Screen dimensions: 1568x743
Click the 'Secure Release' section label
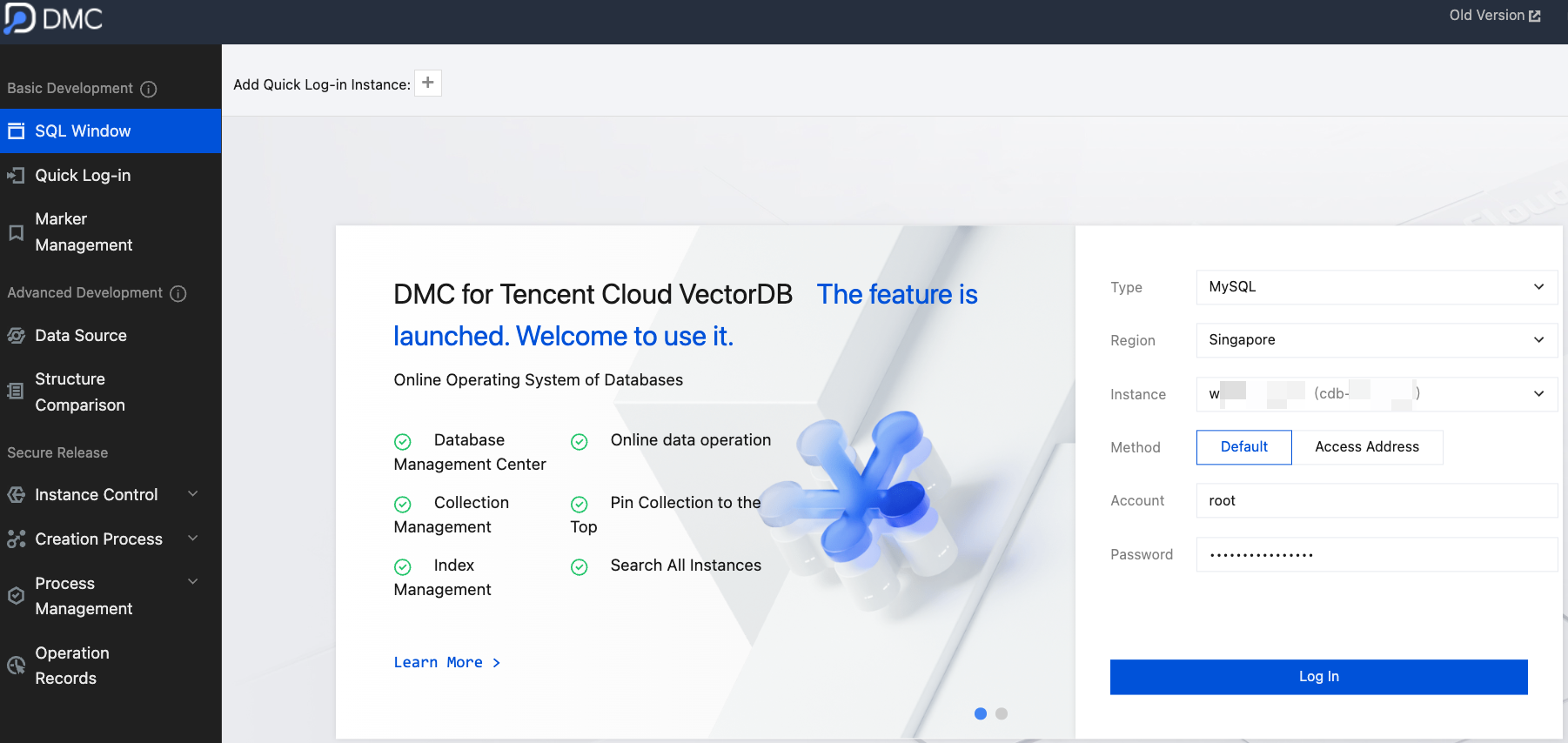(x=57, y=453)
